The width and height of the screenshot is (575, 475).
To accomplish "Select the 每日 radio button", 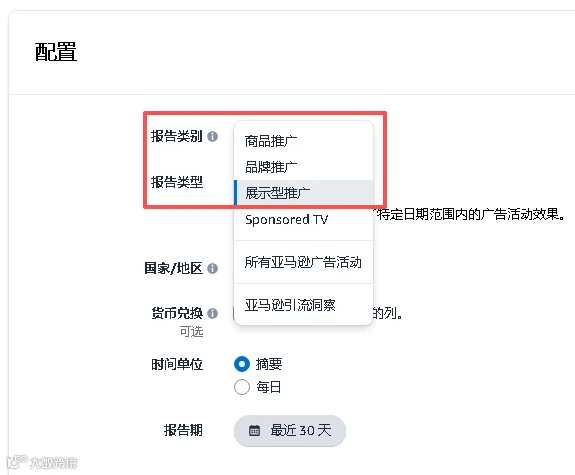I will point(242,387).
